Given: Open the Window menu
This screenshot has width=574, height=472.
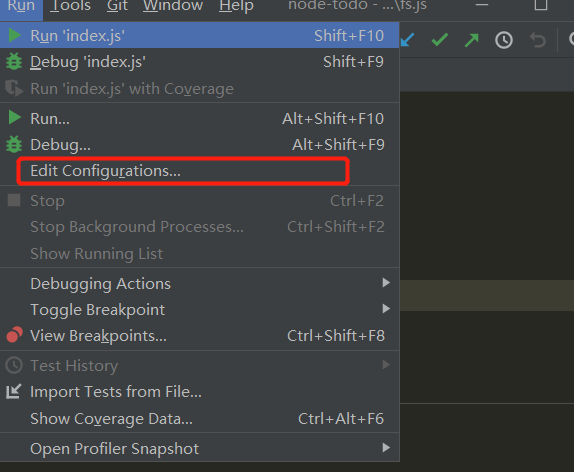Looking at the screenshot, I should point(173,5).
